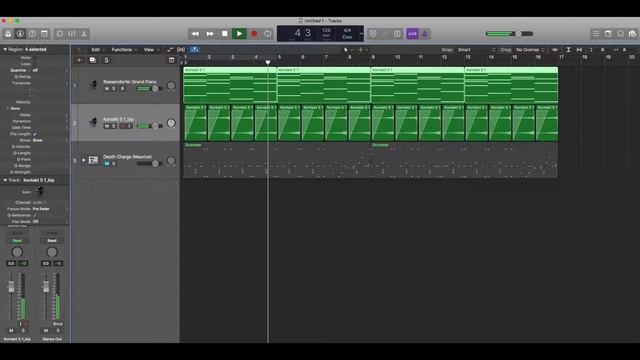Click the Boesendorfer Grand Piano track icon
This screenshot has width=640, height=360.
93,85
